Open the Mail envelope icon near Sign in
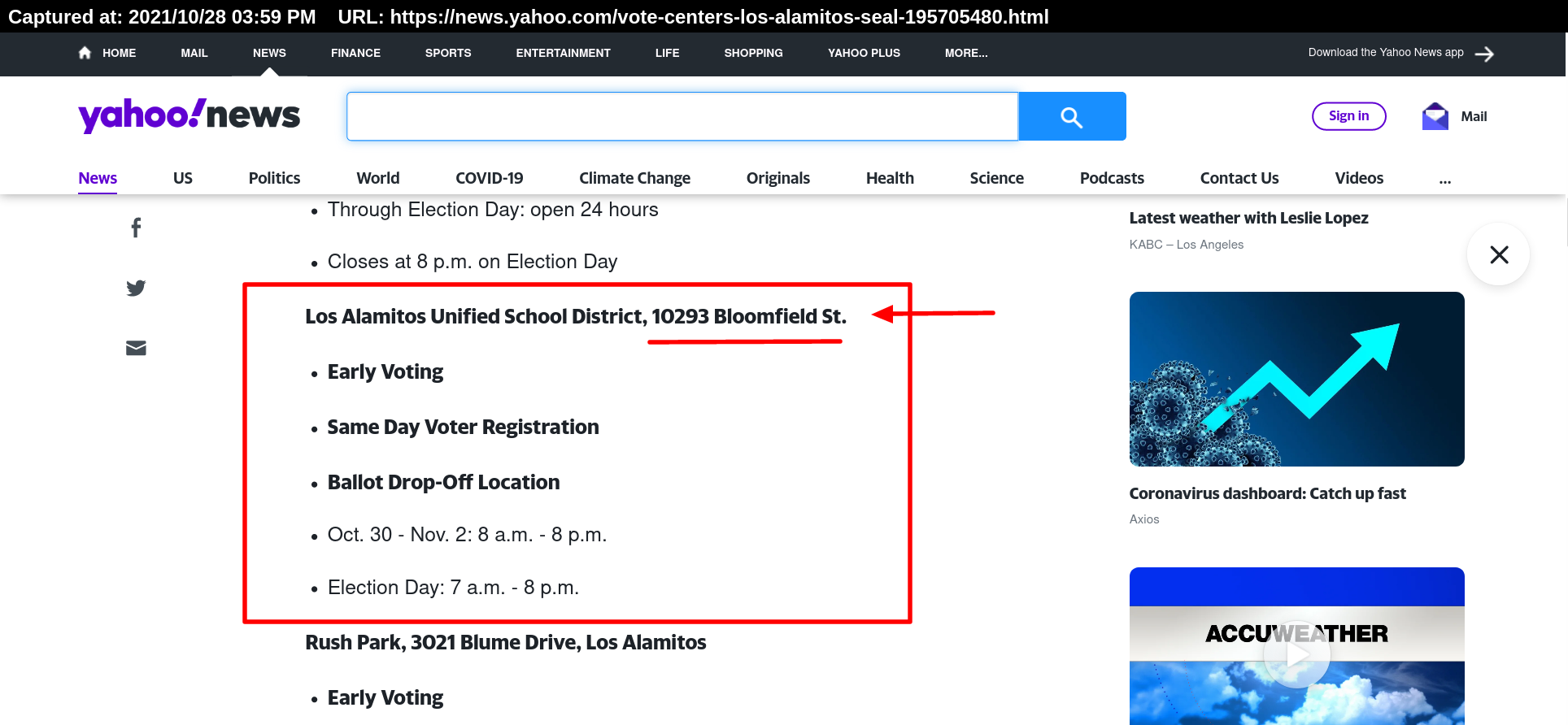1568x725 pixels. pos(1435,116)
